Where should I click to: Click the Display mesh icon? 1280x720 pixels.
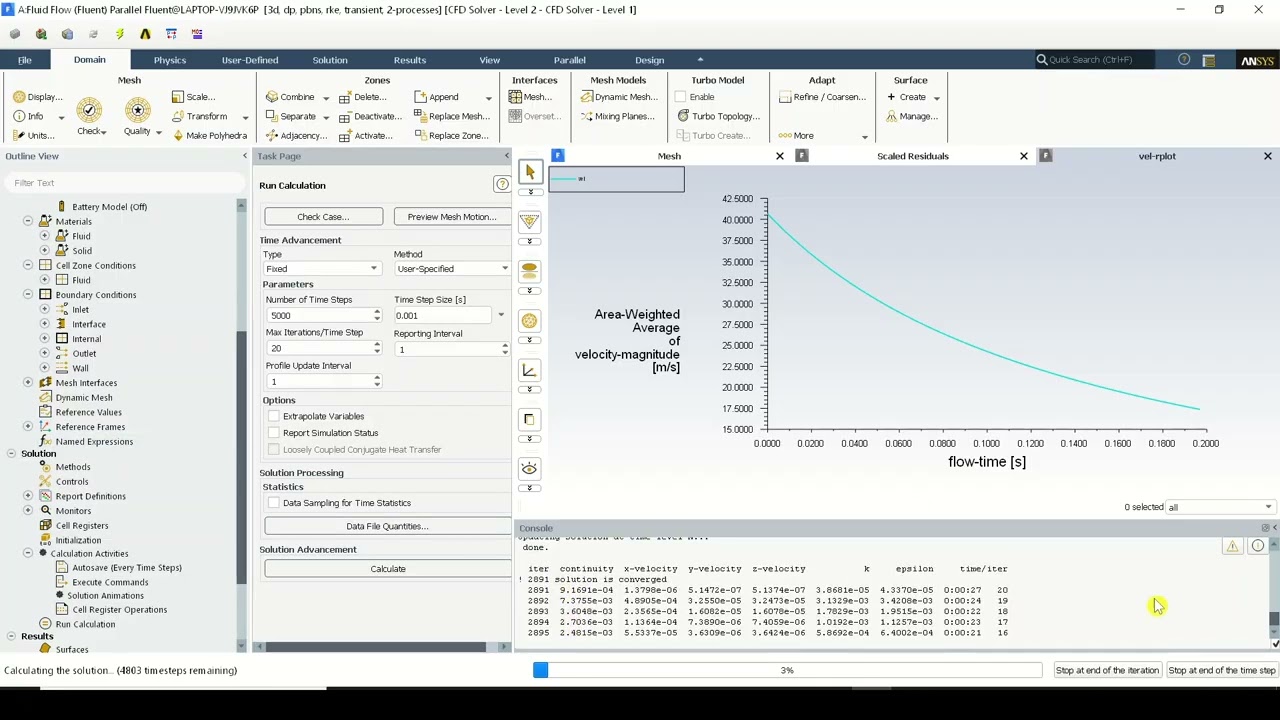19,97
